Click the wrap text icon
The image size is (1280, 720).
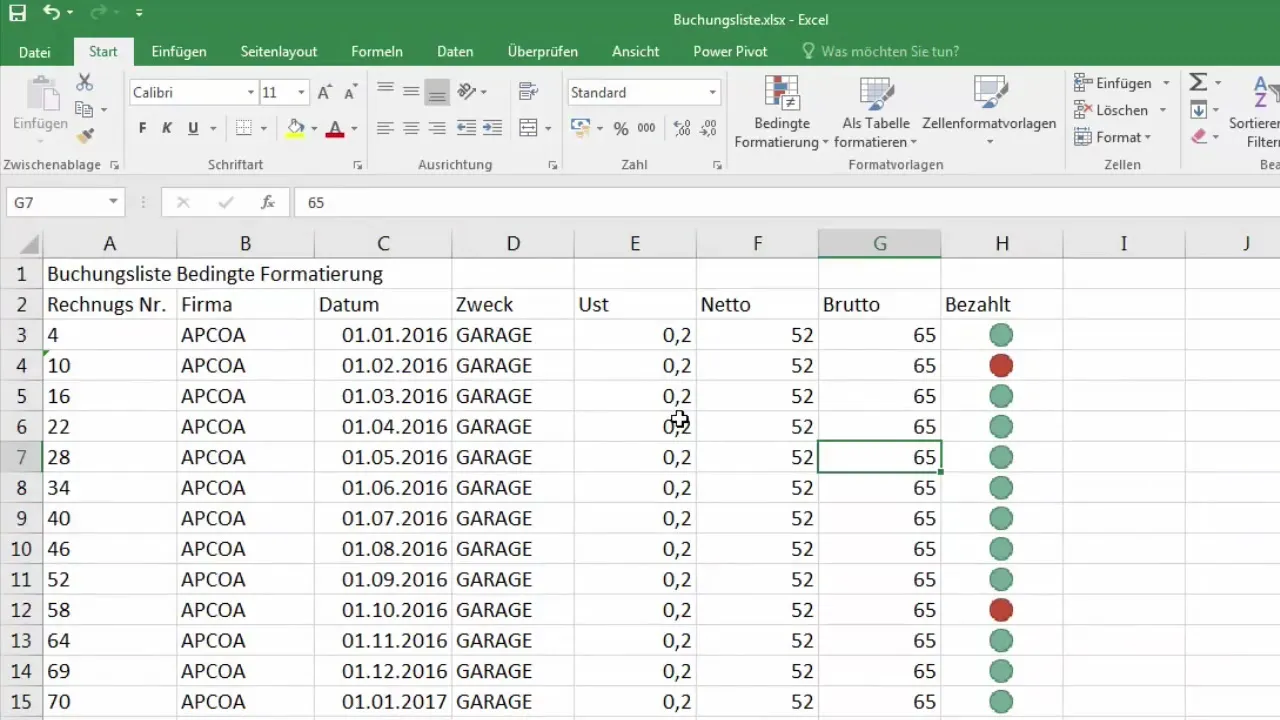[529, 91]
